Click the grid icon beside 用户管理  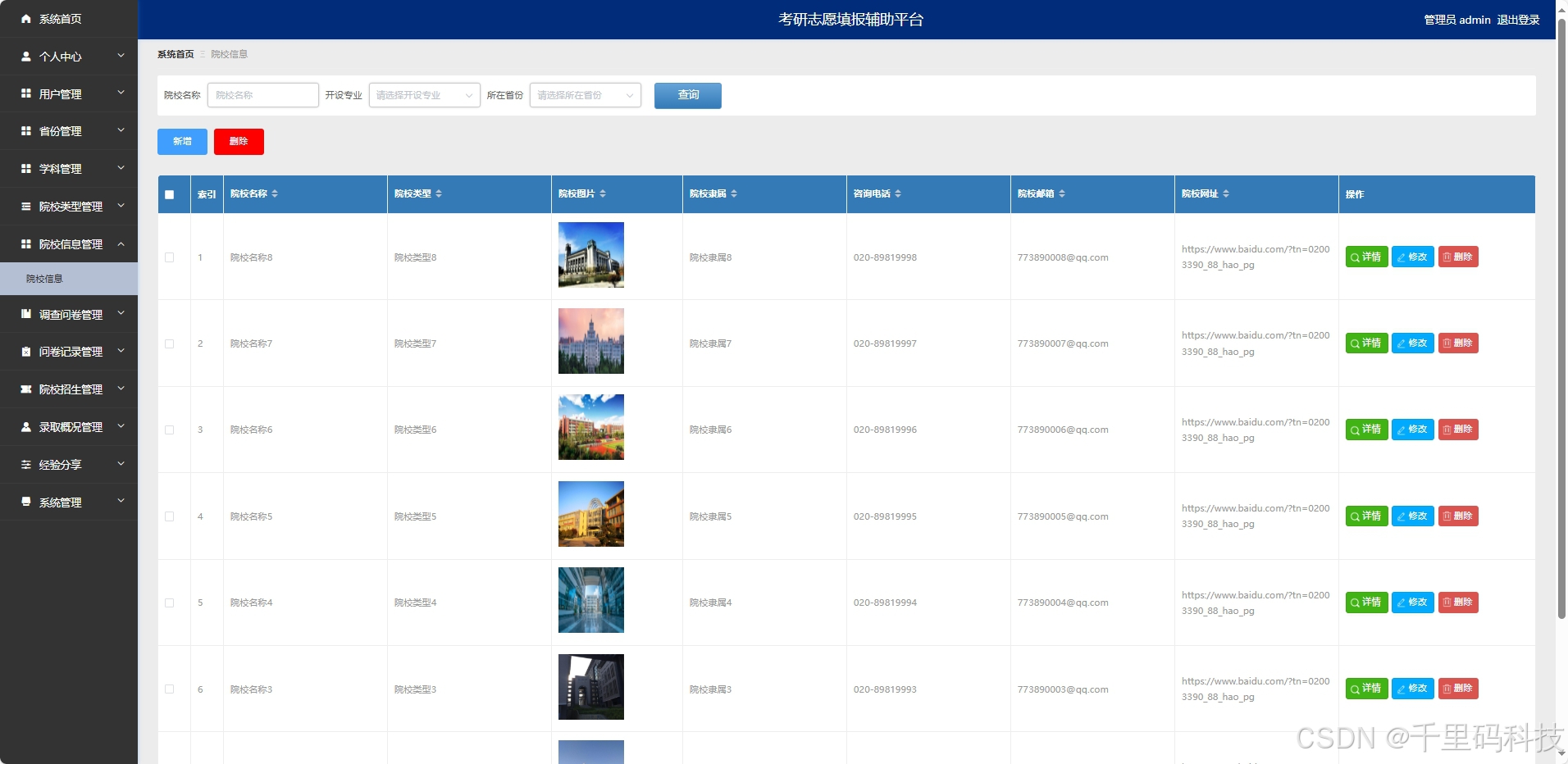tap(26, 93)
